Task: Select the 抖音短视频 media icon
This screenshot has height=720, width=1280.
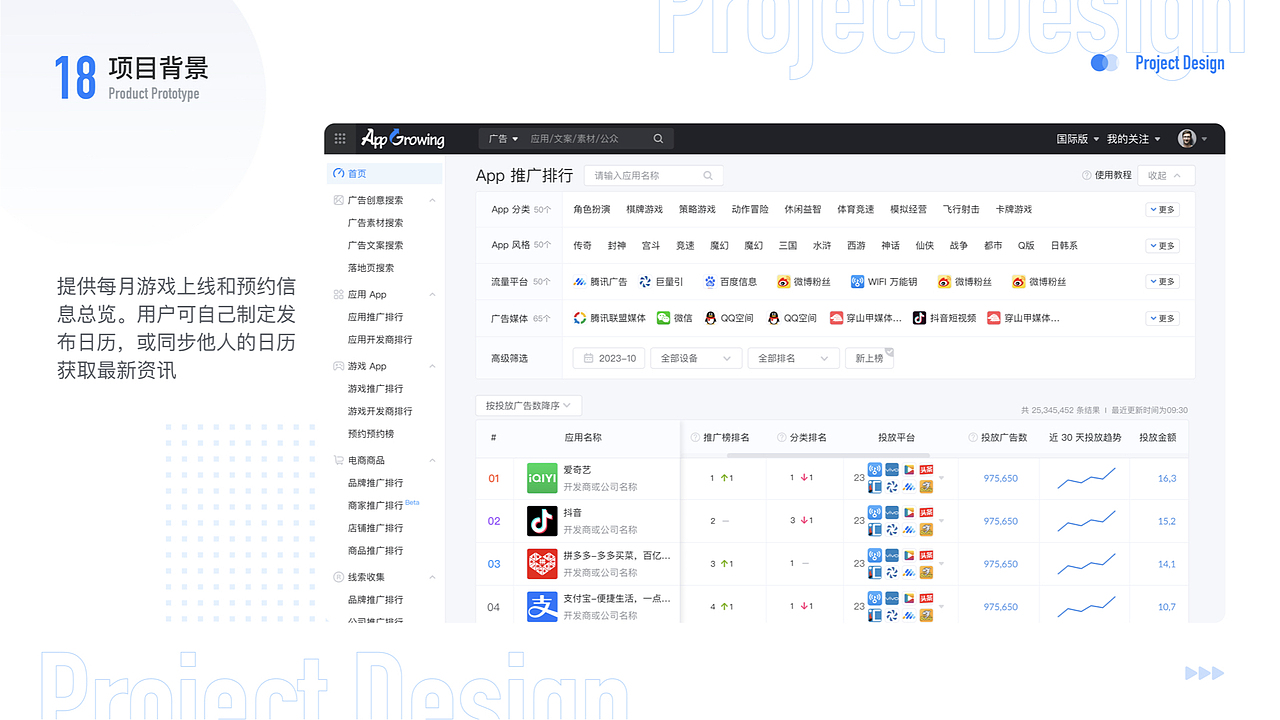Action: (919, 318)
